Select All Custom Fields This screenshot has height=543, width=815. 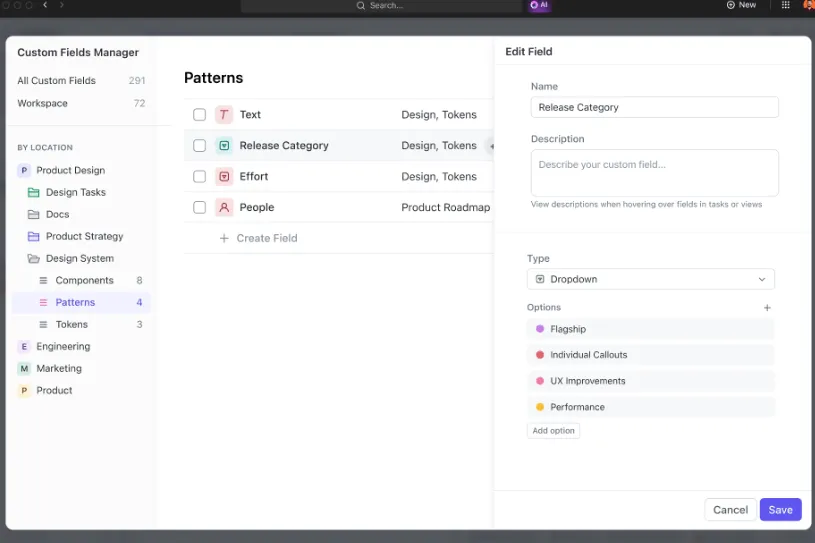[x=81, y=81]
